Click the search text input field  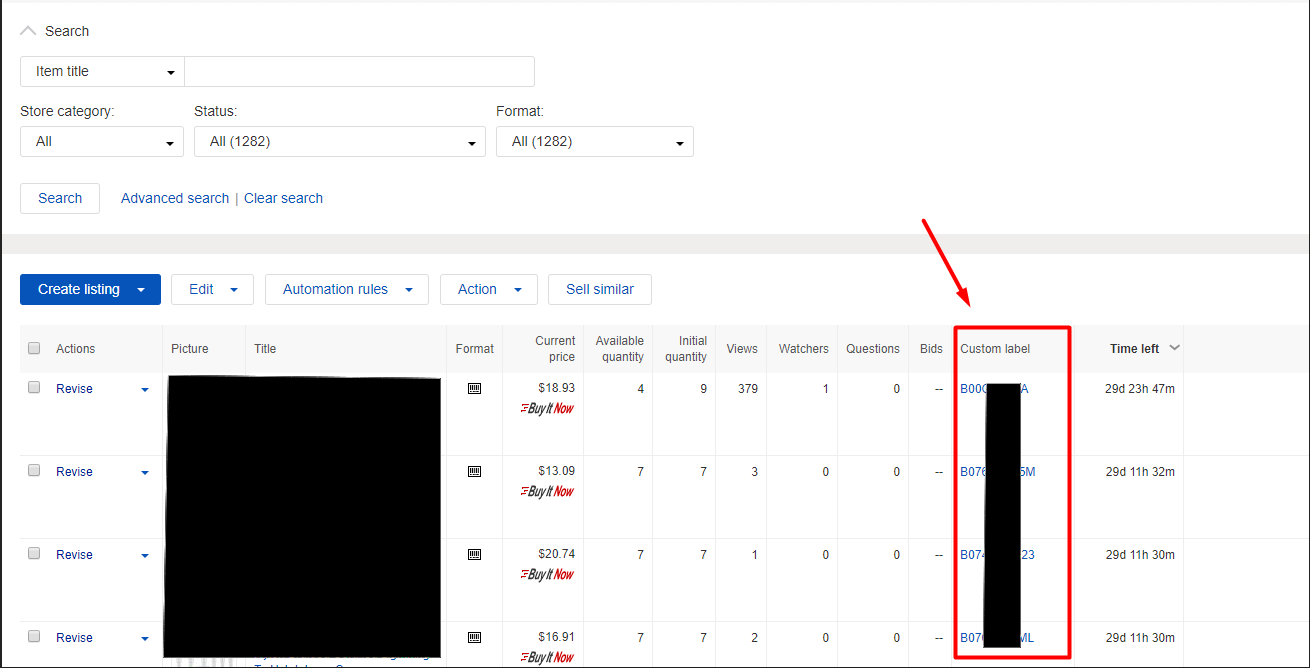click(359, 72)
